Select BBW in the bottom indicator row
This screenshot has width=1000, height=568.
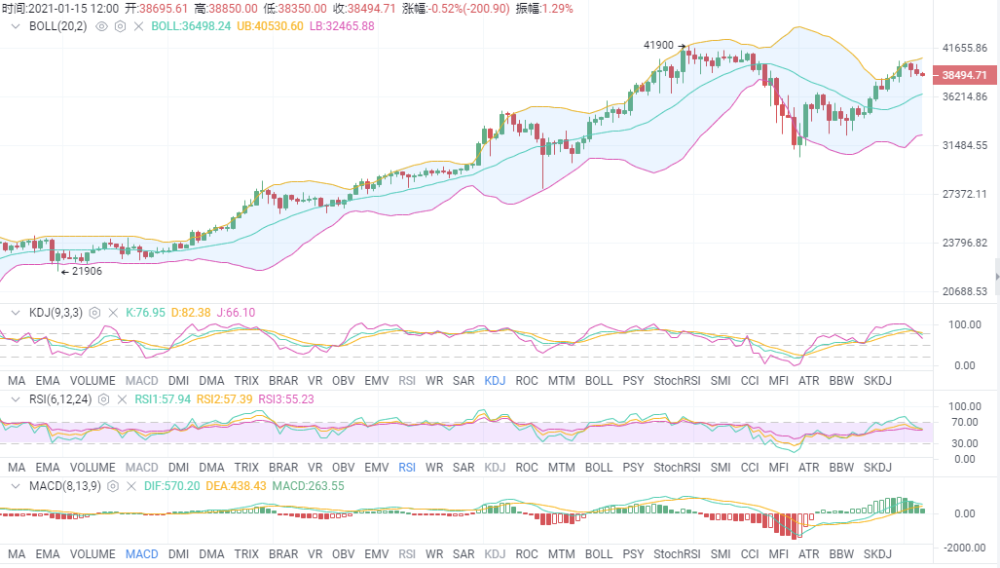coord(842,554)
